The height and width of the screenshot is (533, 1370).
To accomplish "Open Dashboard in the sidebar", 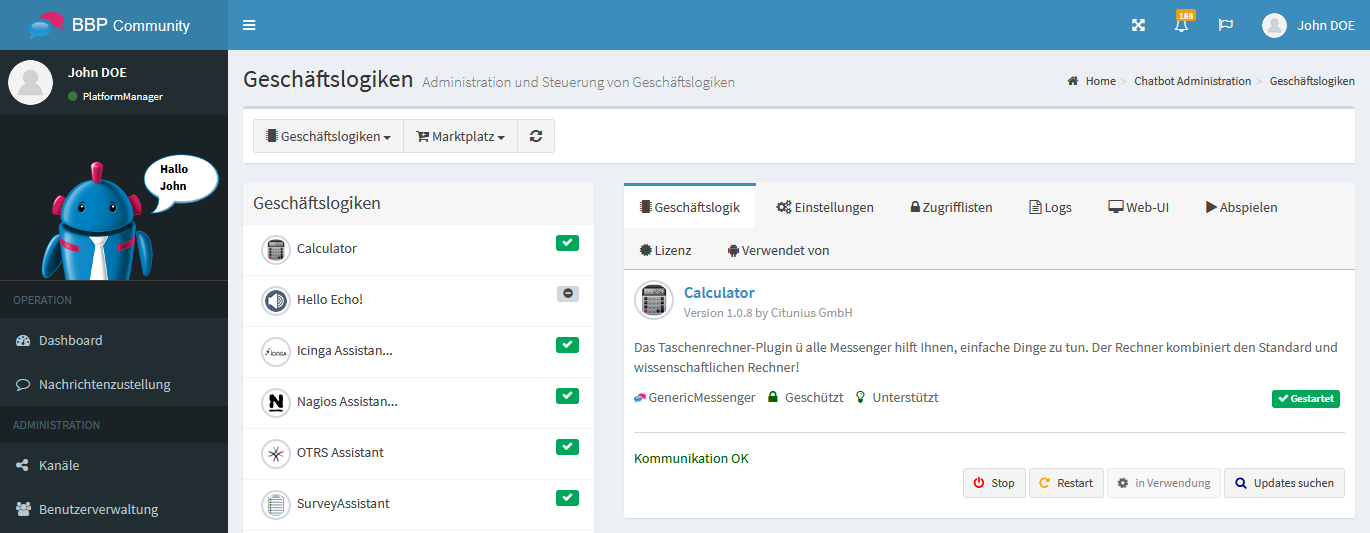I will point(70,340).
